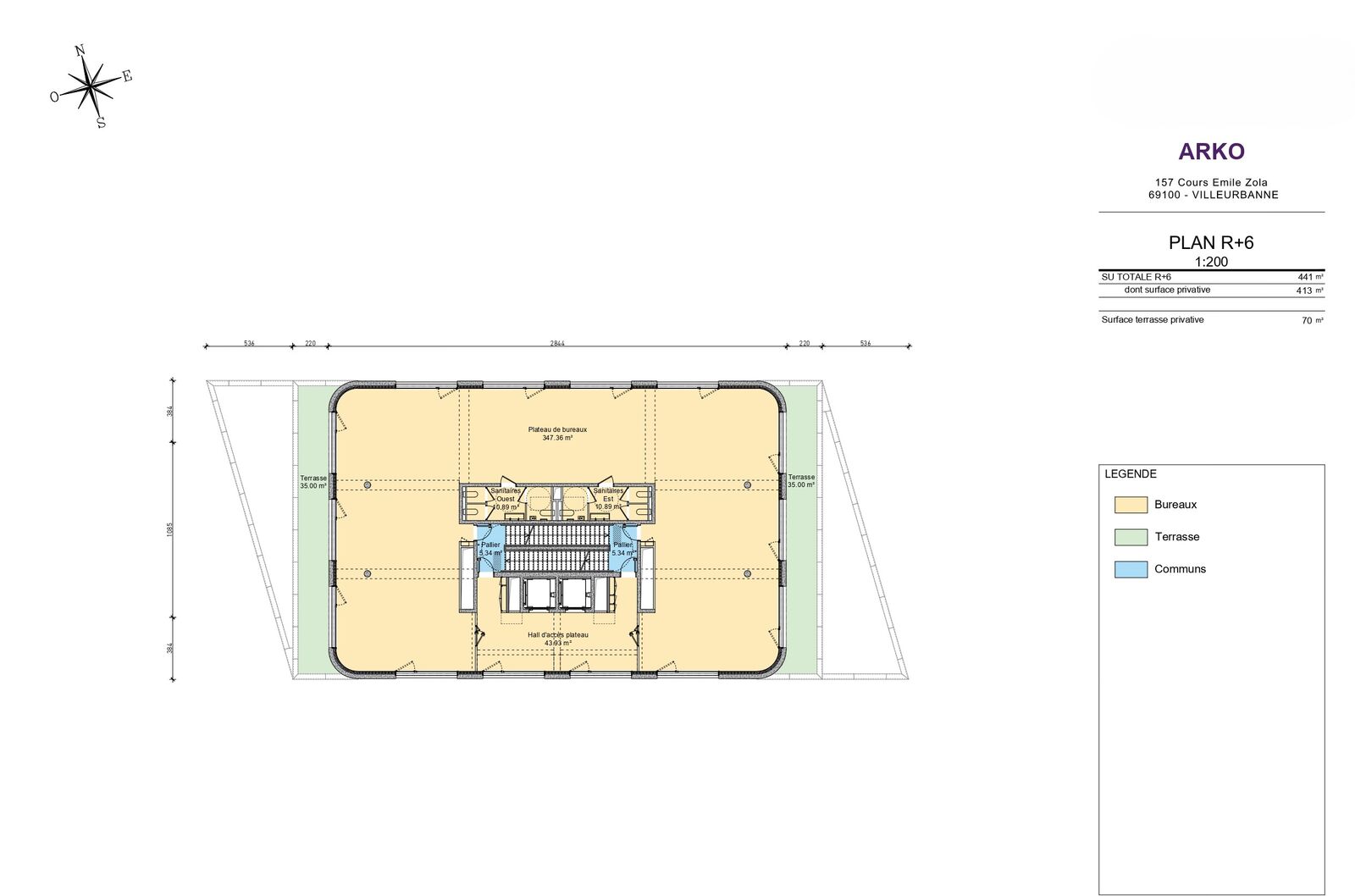Select the left elevator car symbol
The width and height of the screenshot is (1355, 896).
pyautogui.click(x=538, y=595)
